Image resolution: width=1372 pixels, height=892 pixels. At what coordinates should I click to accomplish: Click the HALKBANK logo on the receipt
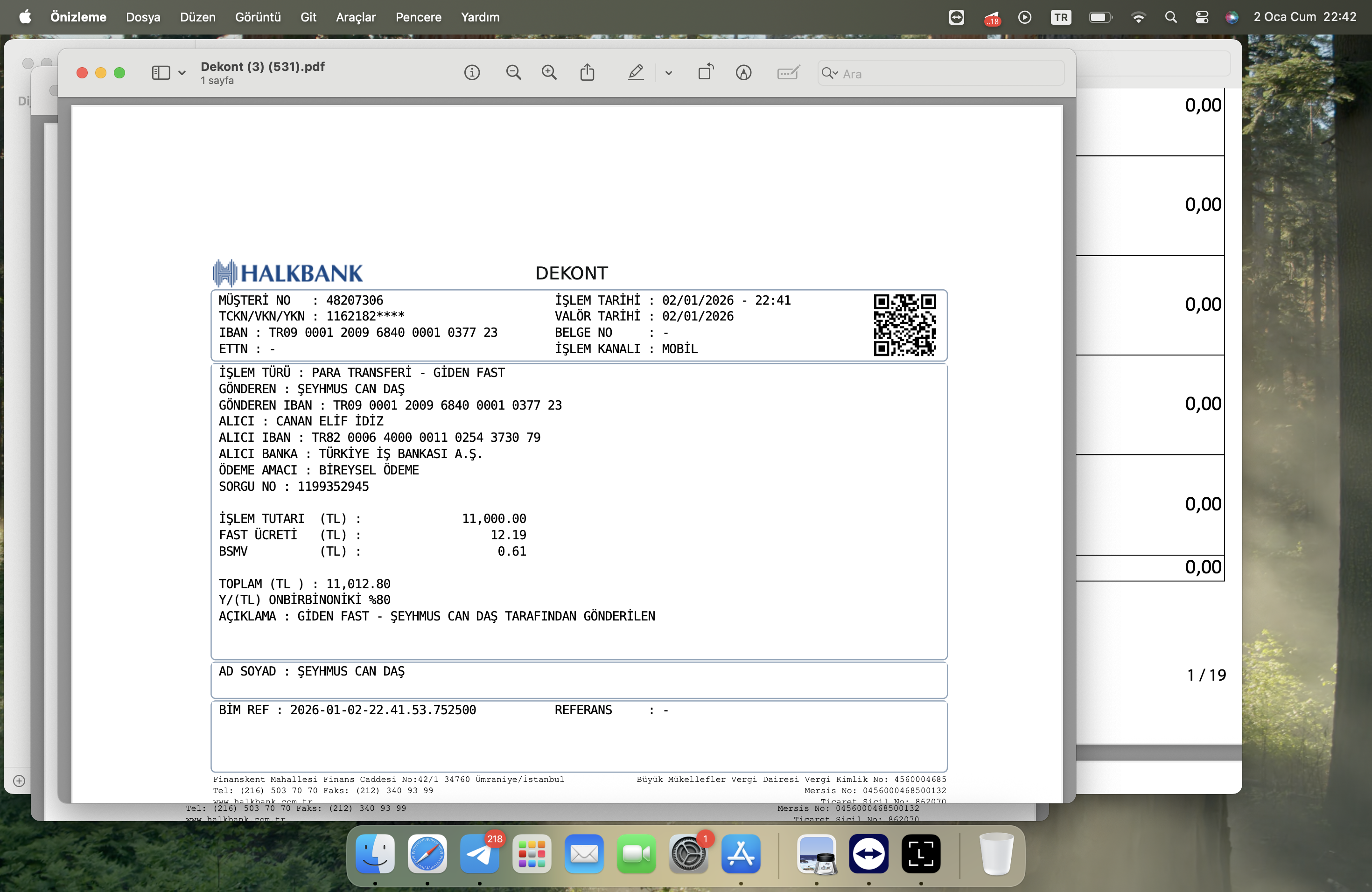(287, 273)
